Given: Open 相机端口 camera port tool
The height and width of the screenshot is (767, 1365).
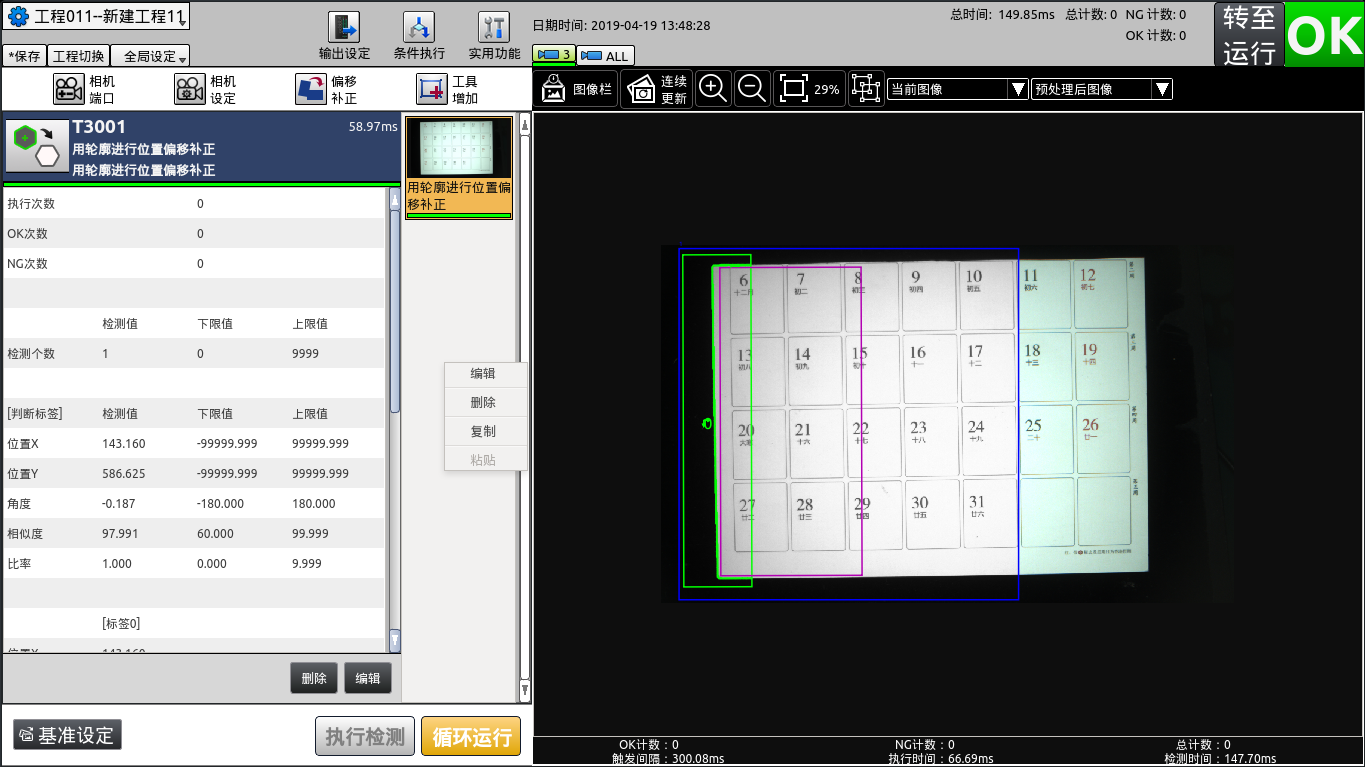Looking at the screenshot, I should point(84,90).
